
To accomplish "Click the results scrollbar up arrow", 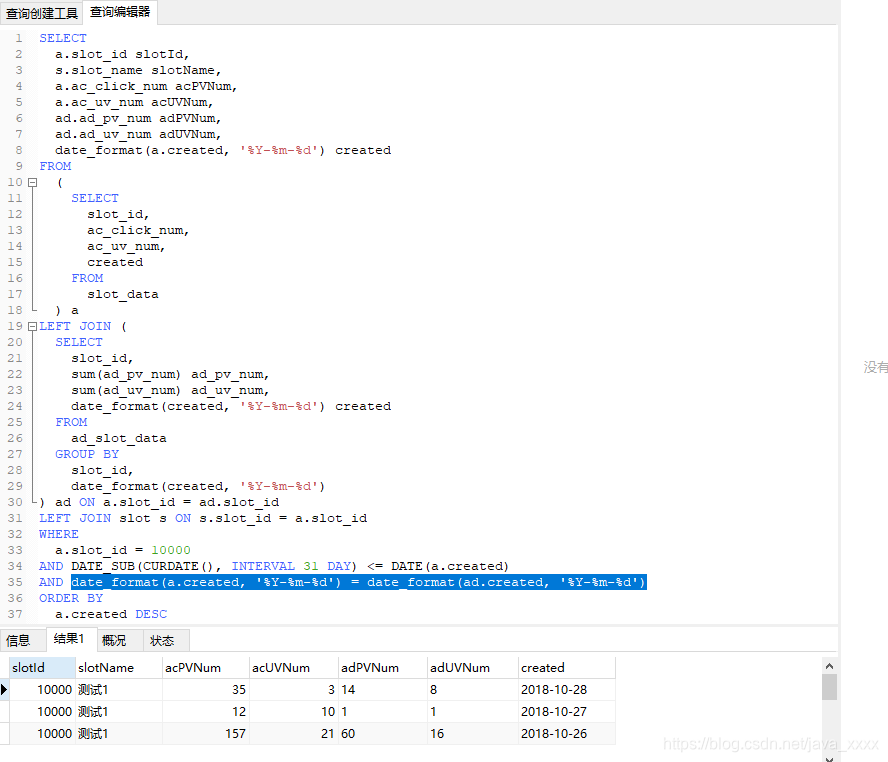I will point(829,666).
